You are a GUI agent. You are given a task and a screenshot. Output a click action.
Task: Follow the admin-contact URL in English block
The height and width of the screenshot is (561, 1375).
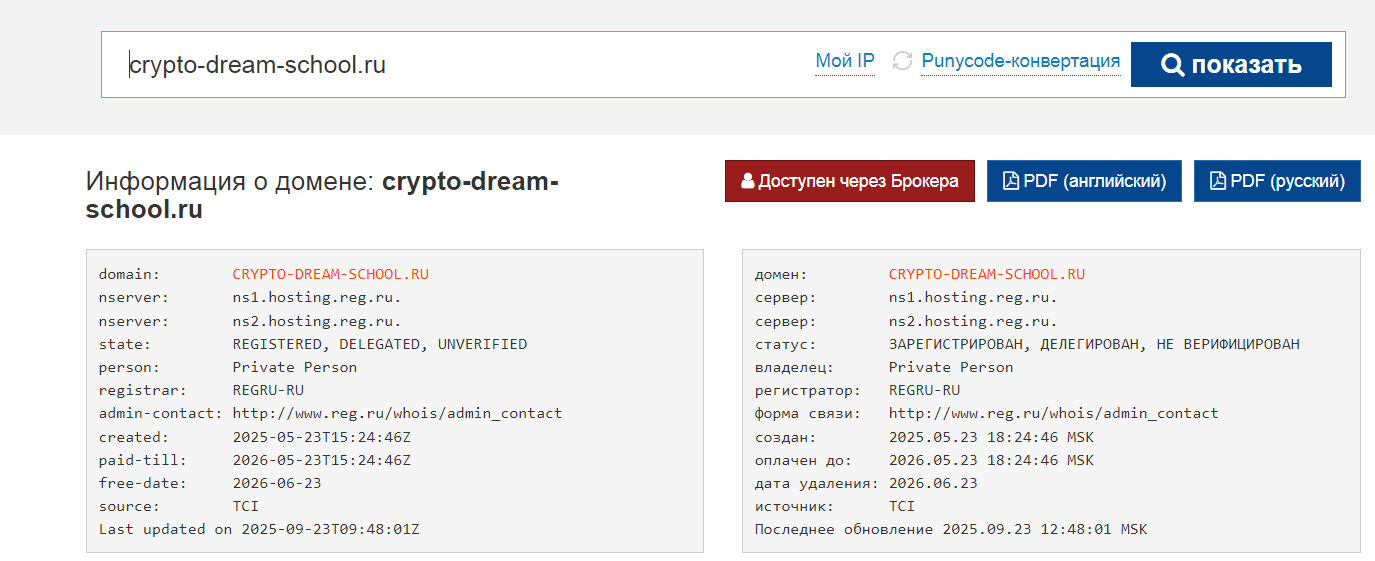click(397, 413)
